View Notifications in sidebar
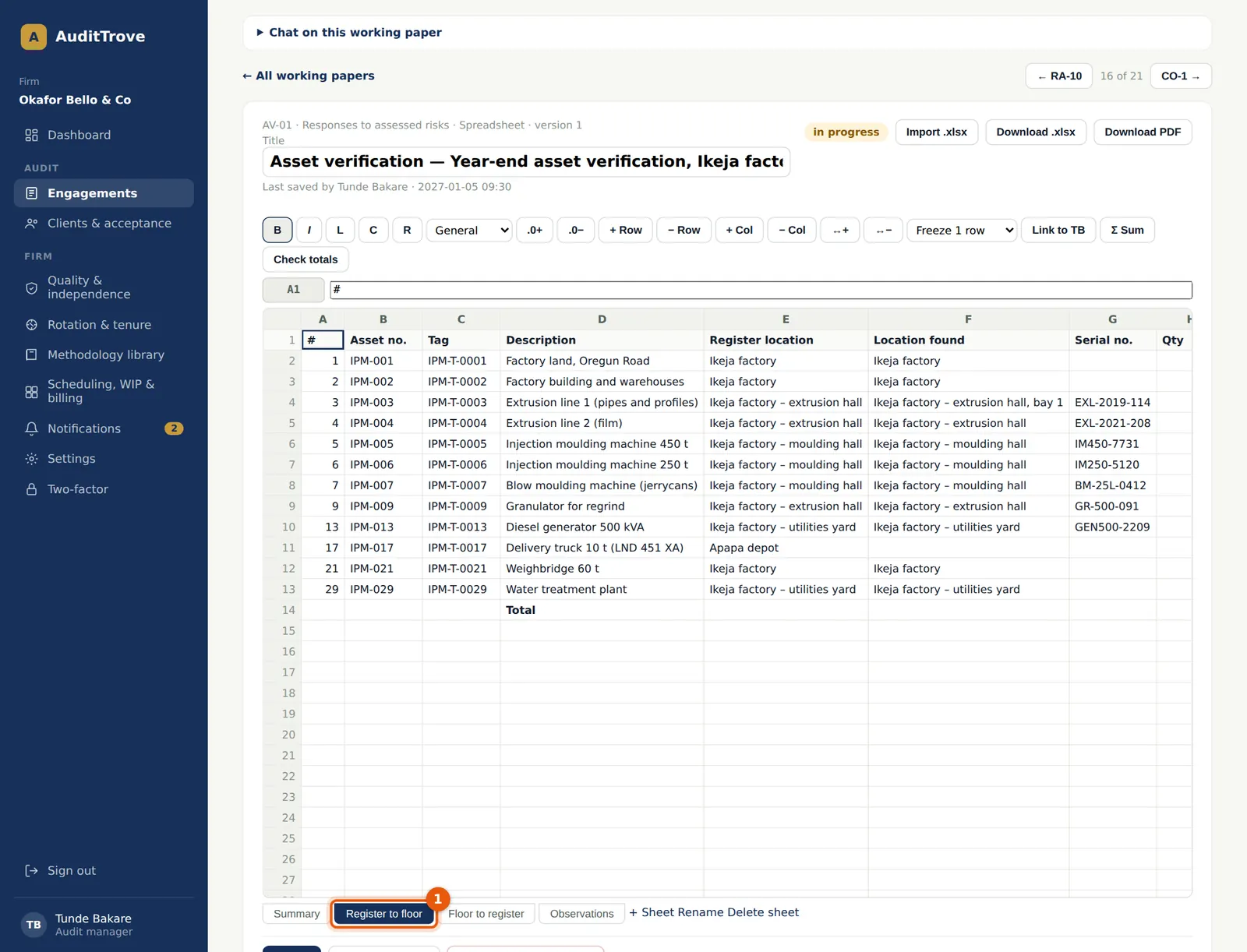This screenshot has width=1247, height=952. (x=104, y=428)
